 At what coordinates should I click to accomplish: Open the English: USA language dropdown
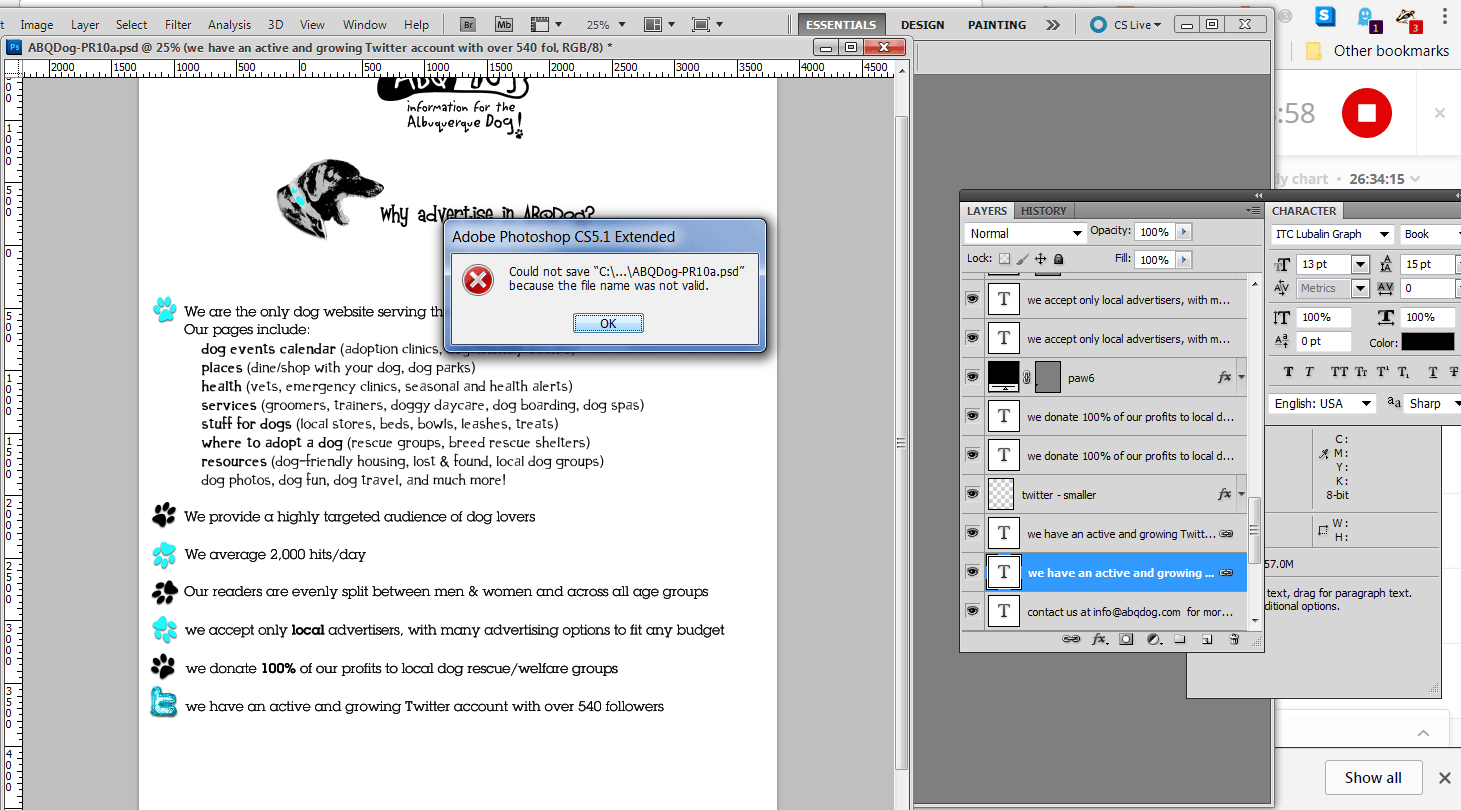1322,403
